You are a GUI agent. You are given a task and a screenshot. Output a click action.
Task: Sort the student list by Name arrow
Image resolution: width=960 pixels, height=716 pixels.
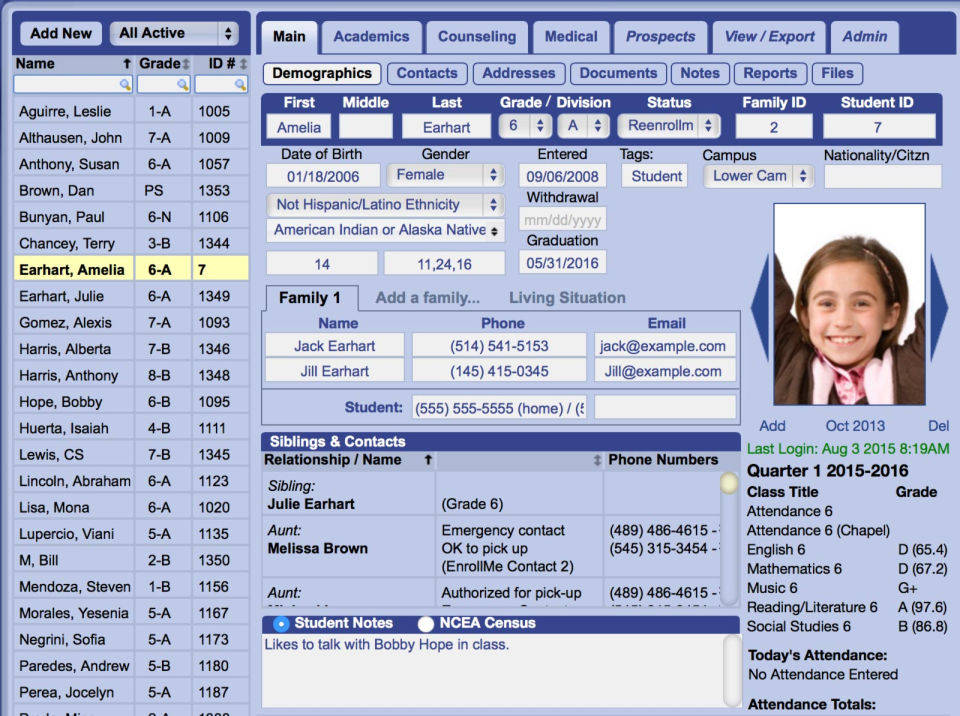pyautogui.click(x=126, y=64)
